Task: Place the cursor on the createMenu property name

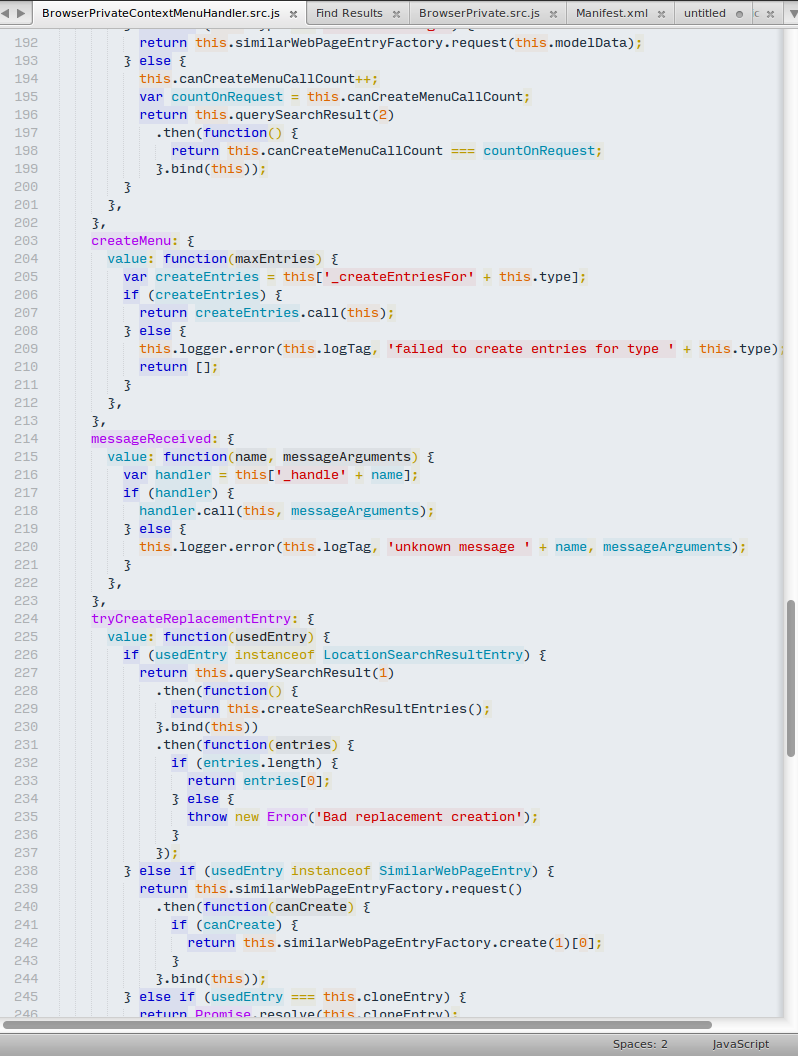Action: tap(131, 241)
